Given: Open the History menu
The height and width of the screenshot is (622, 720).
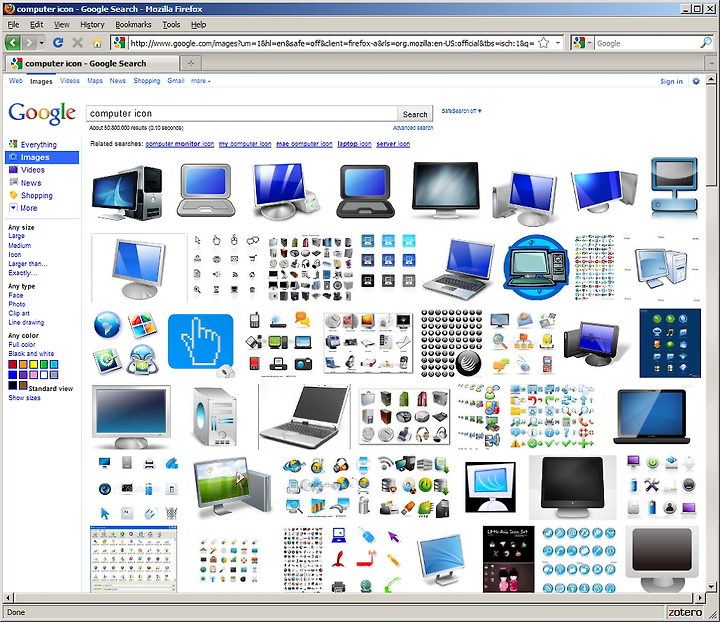Looking at the screenshot, I should point(92,25).
